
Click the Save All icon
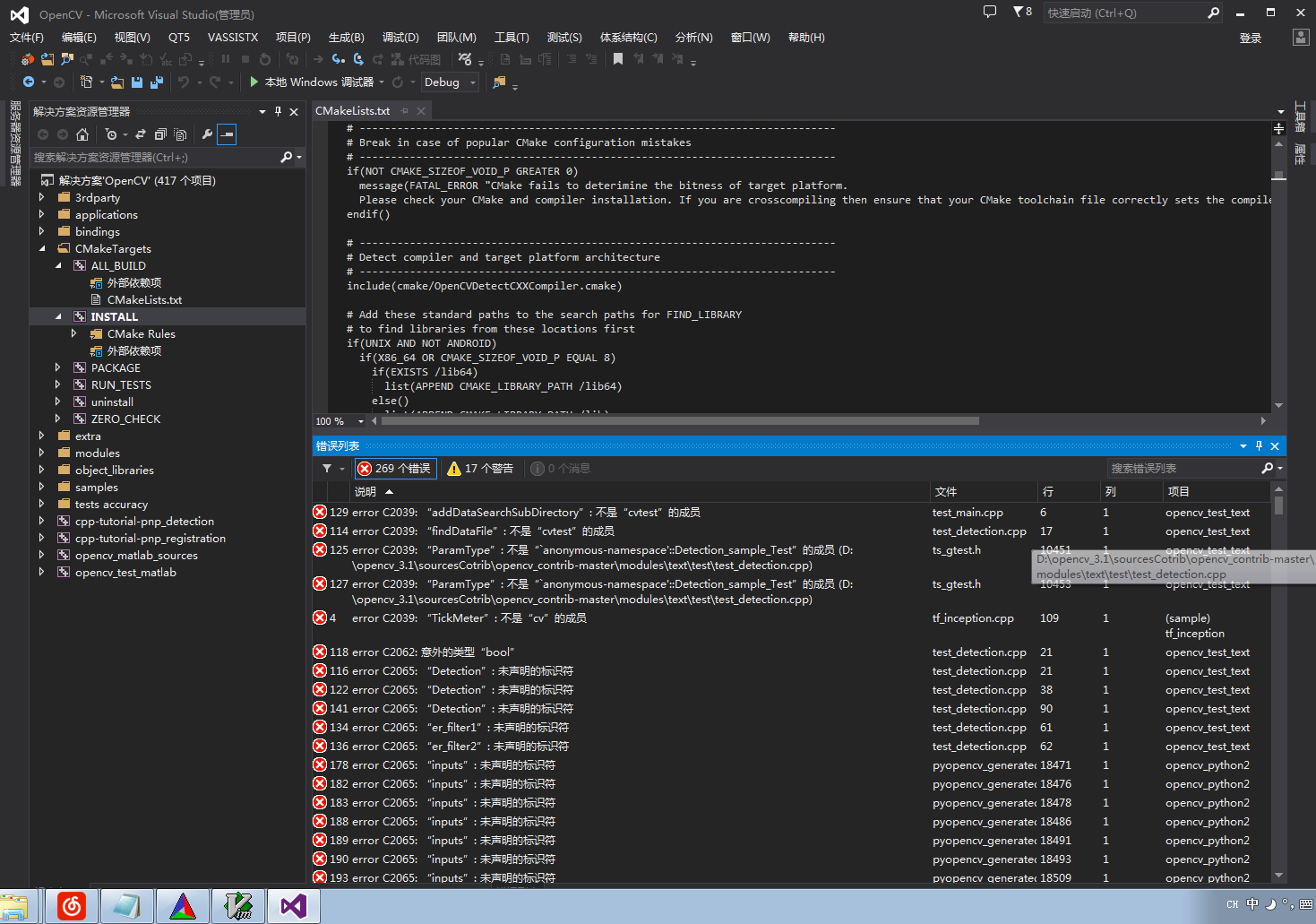157,82
